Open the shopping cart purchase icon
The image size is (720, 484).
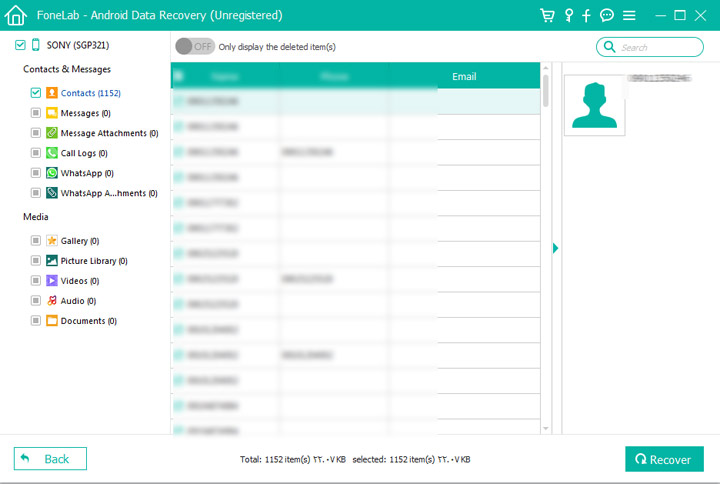coord(547,15)
